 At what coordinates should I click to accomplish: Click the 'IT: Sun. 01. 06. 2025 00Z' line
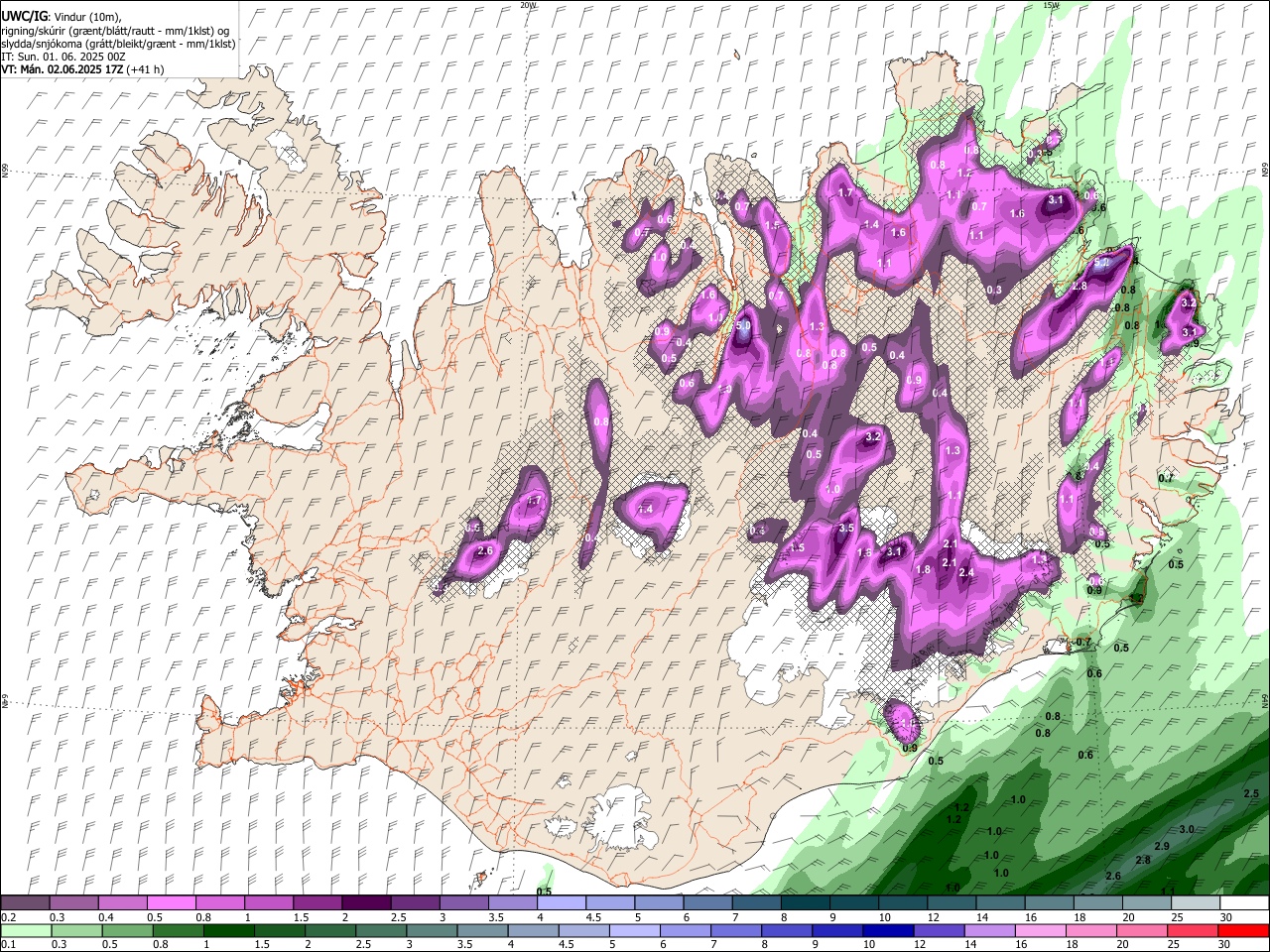pos(63,57)
